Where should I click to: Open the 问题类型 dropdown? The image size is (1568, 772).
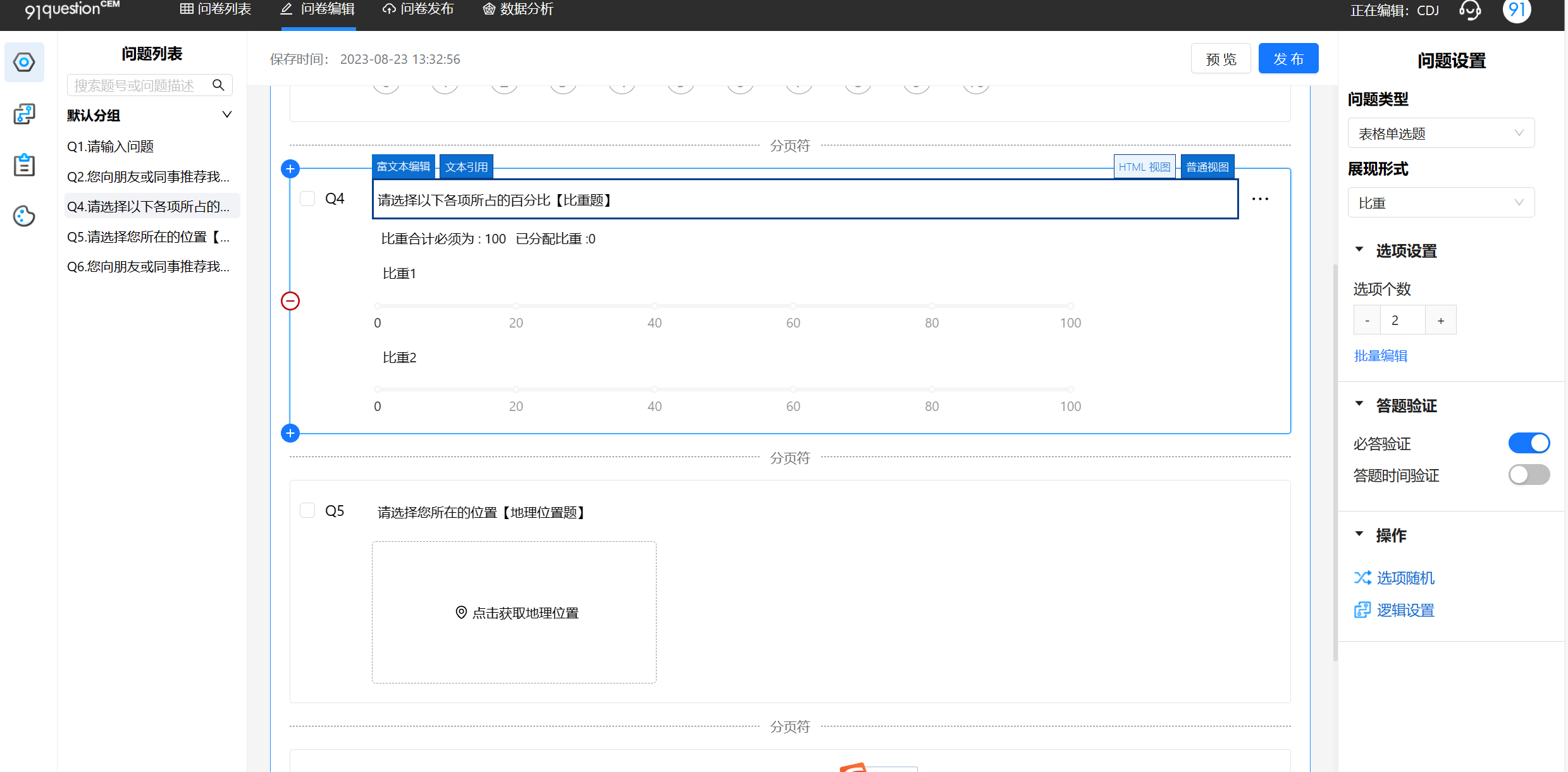(1441, 133)
